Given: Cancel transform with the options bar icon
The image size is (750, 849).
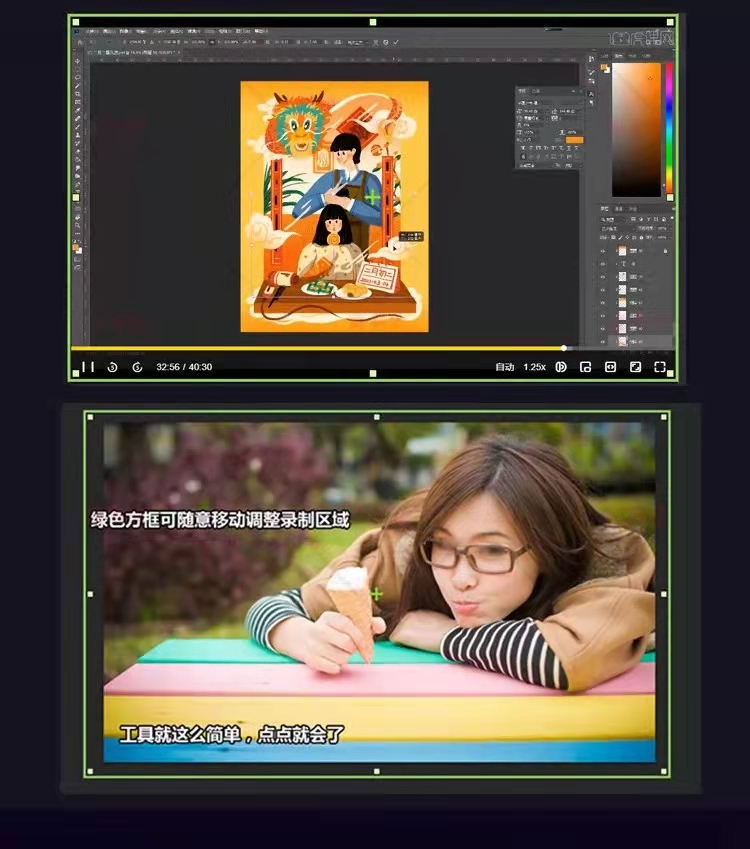Looking at the screenshot, I should pos(386,42).
